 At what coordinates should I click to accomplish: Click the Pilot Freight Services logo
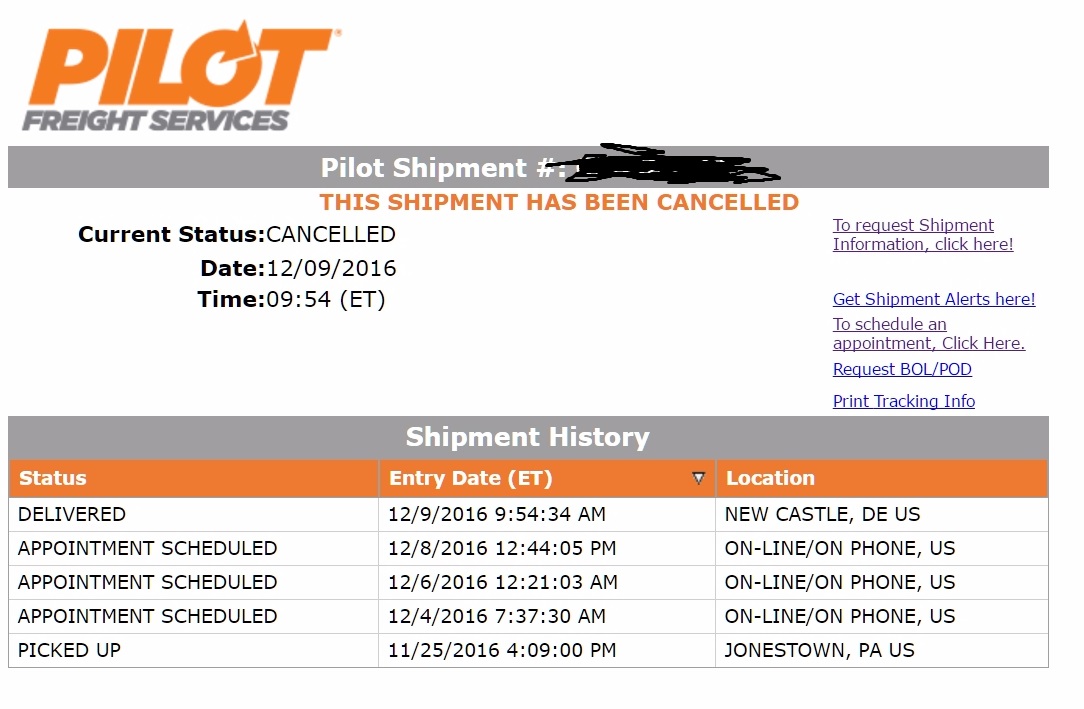(180, 78)
